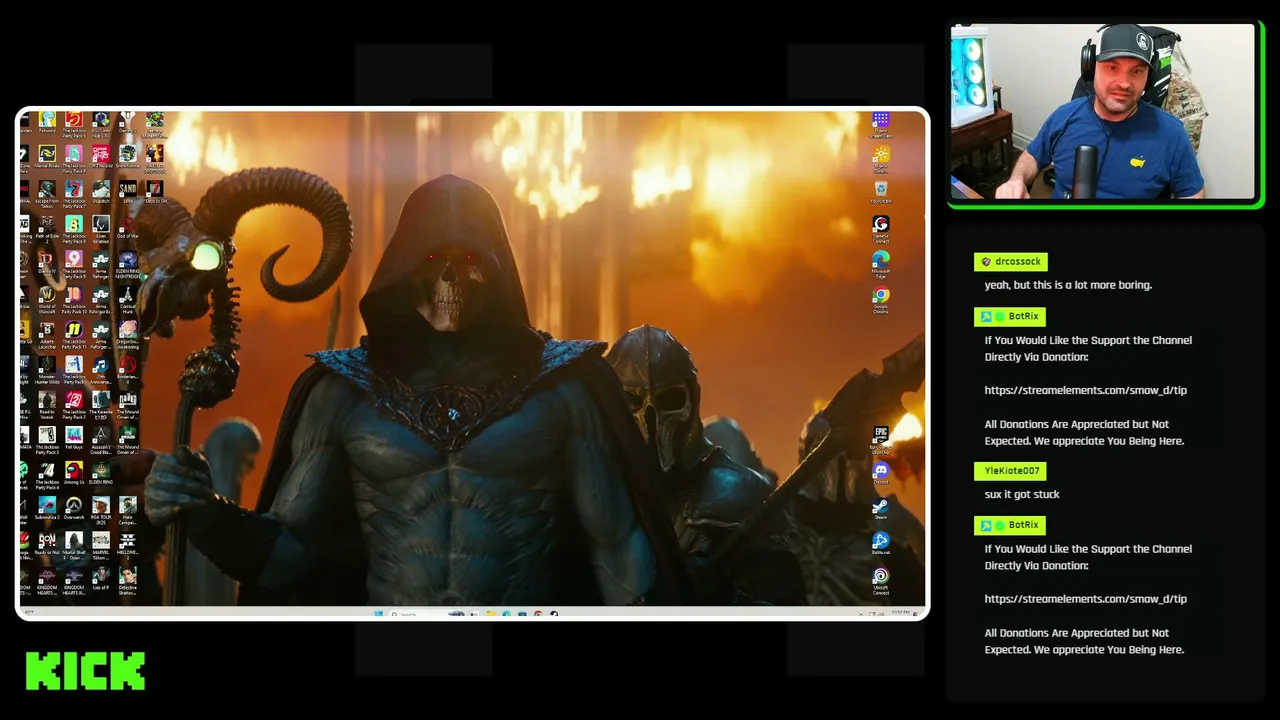Viewport: 1280px width, 720px height.
Task: Select the Ready or Not icon
Action: [x=47, y=543]
